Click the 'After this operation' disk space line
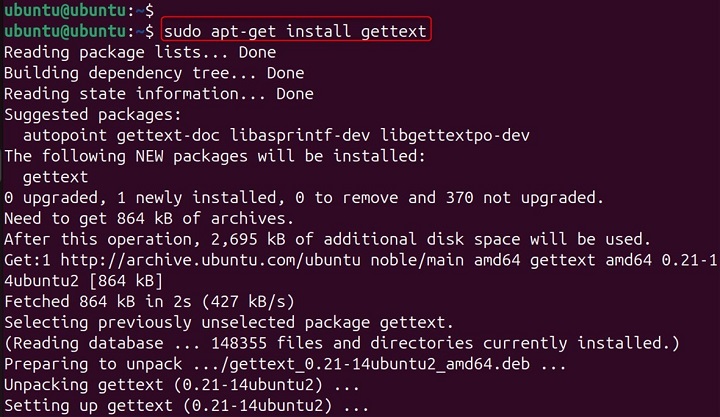 [x=327, y=240]
